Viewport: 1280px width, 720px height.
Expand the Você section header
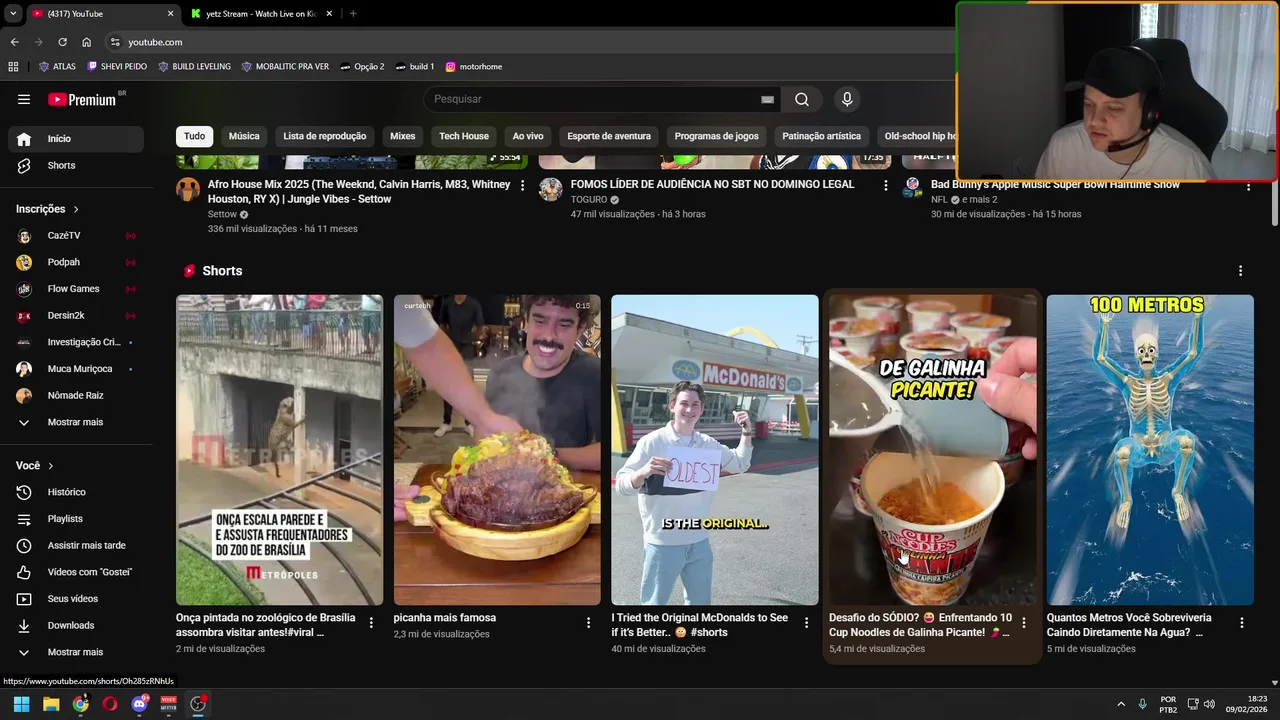pos(35,466)
